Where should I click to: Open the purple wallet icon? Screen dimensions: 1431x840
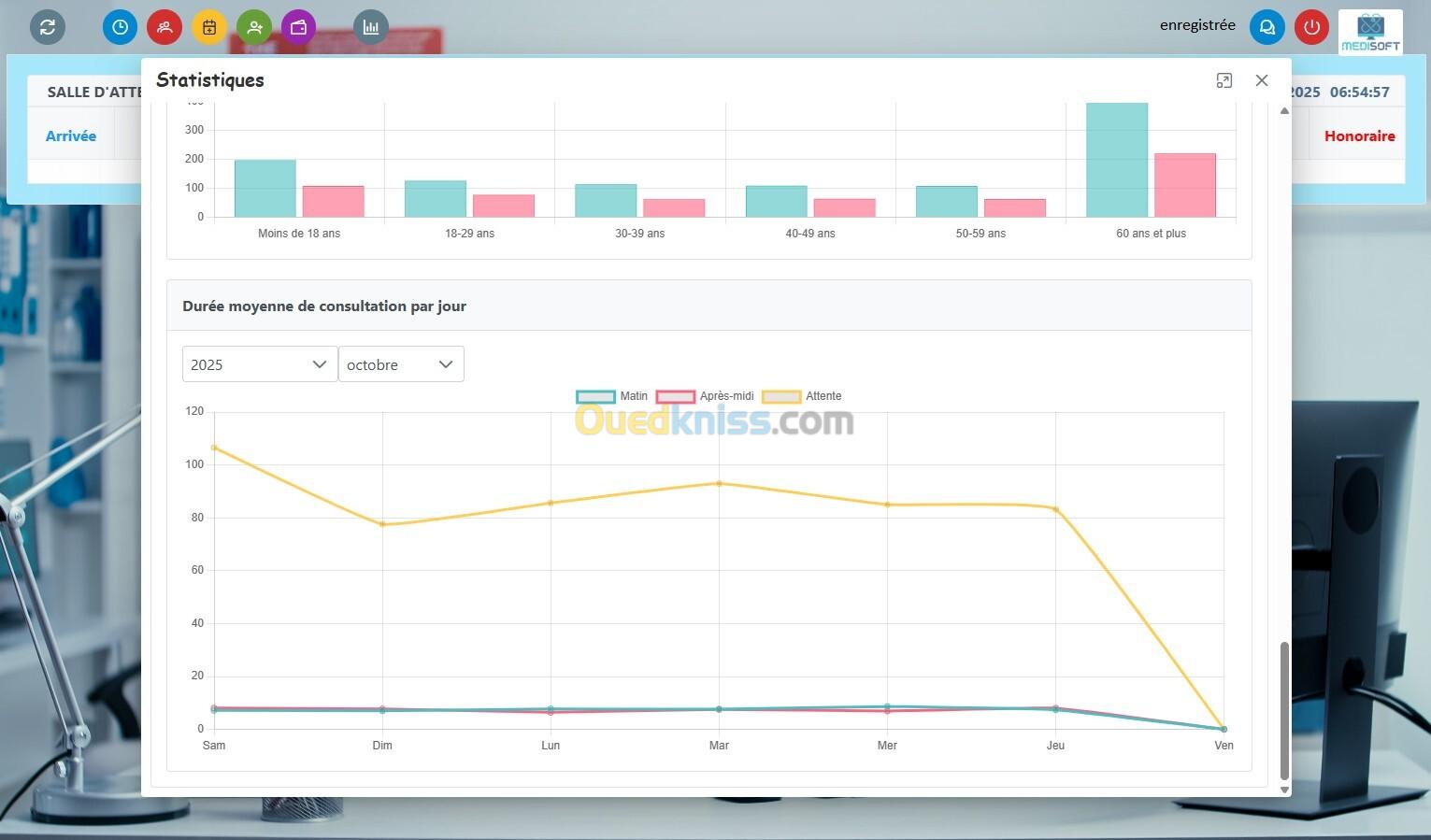(299, 27)
